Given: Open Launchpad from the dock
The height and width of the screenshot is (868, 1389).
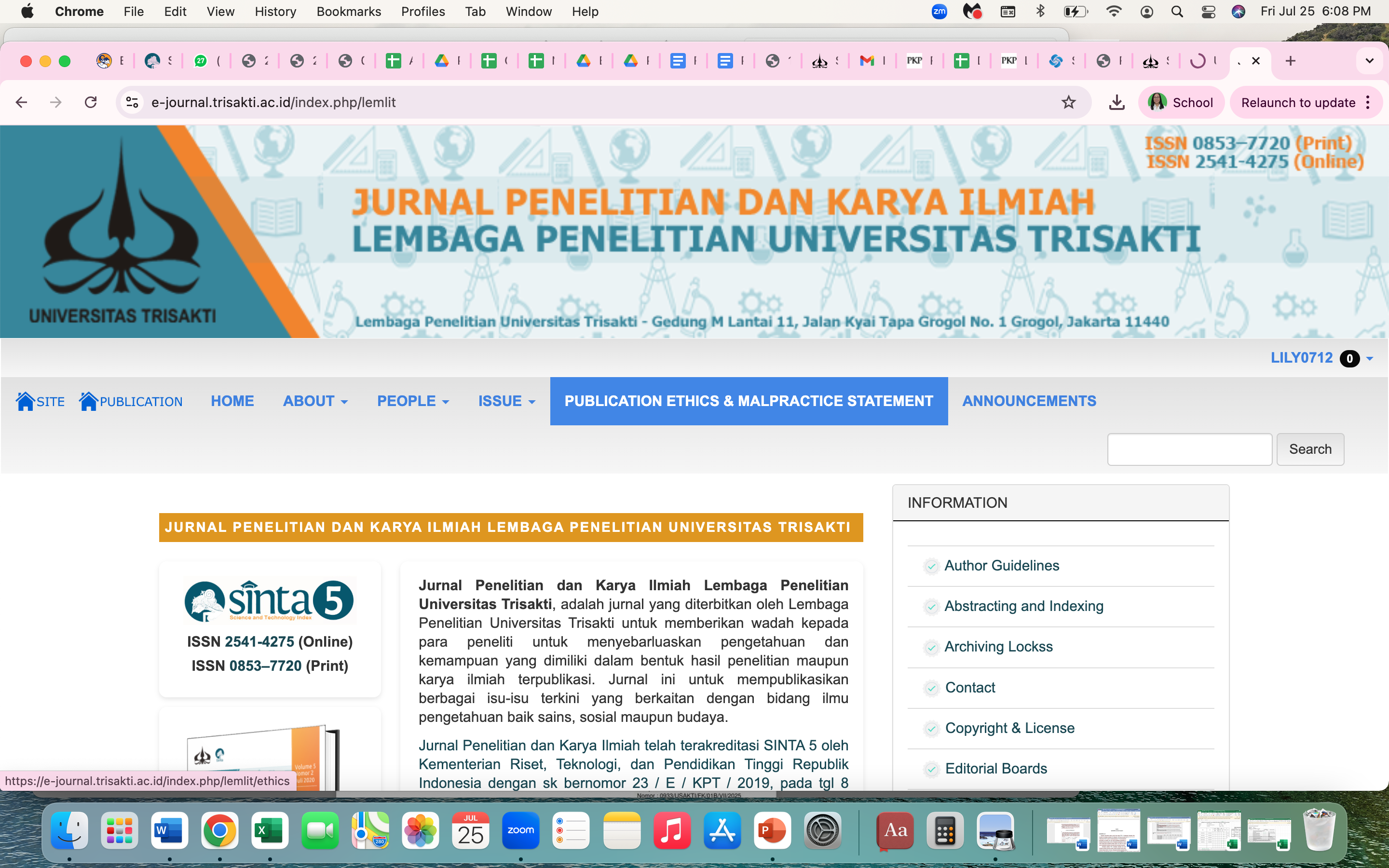Looking at the screenshot, I should click(120, 830).
